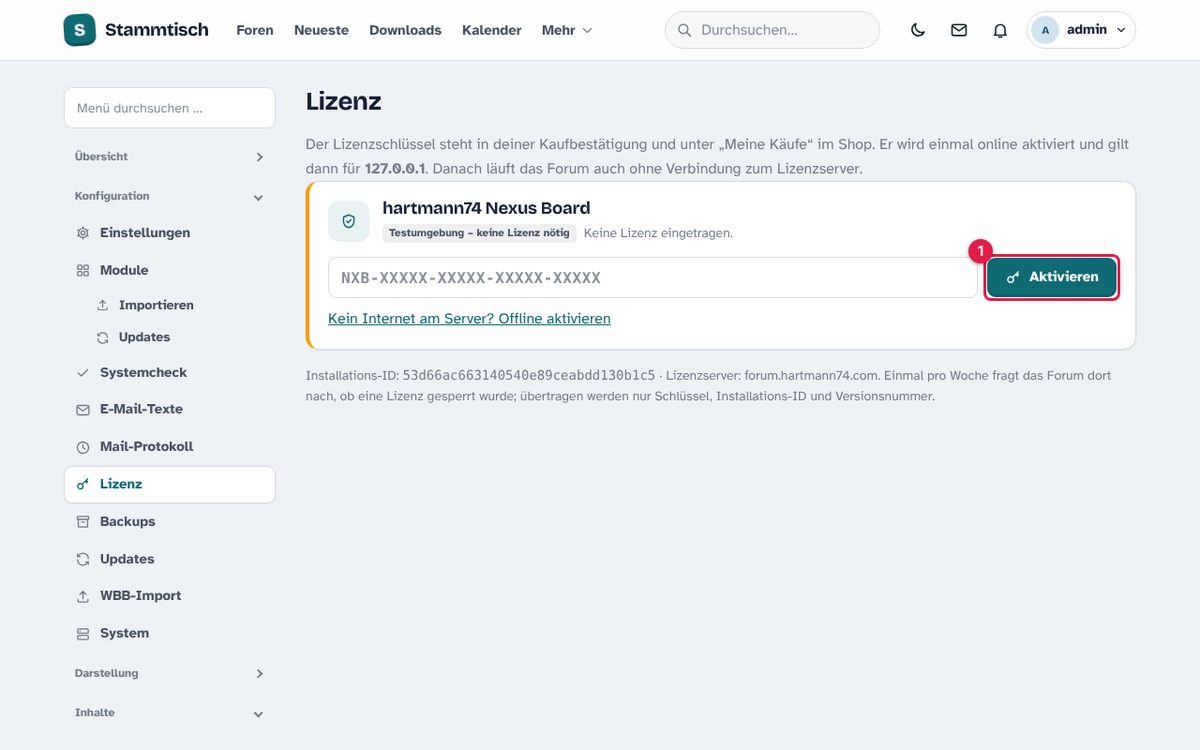Click the 'Testumgebung – keine Lizenz nötig' badge
This screenshot has height=750, width=1200.
pos(479,233)
